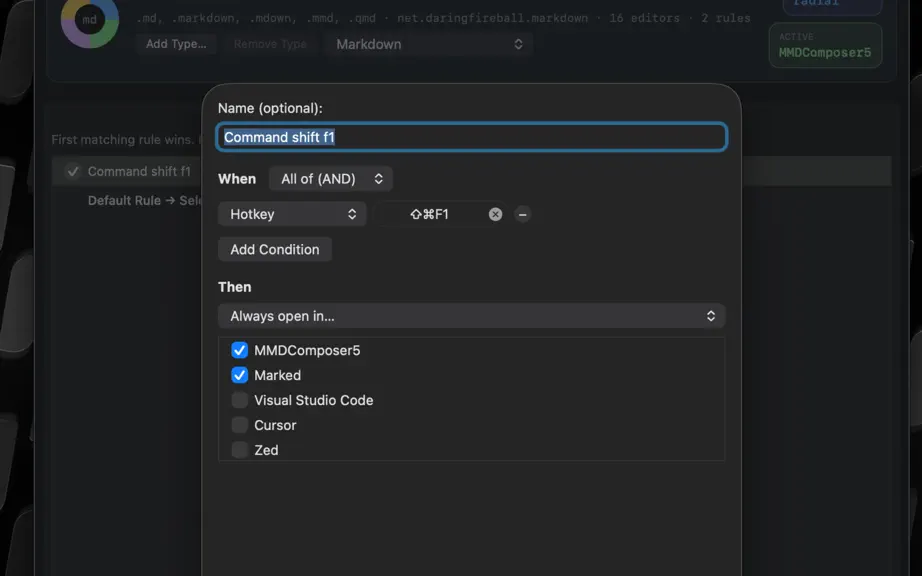Click the '2 rules' text in header

[726, 18]
